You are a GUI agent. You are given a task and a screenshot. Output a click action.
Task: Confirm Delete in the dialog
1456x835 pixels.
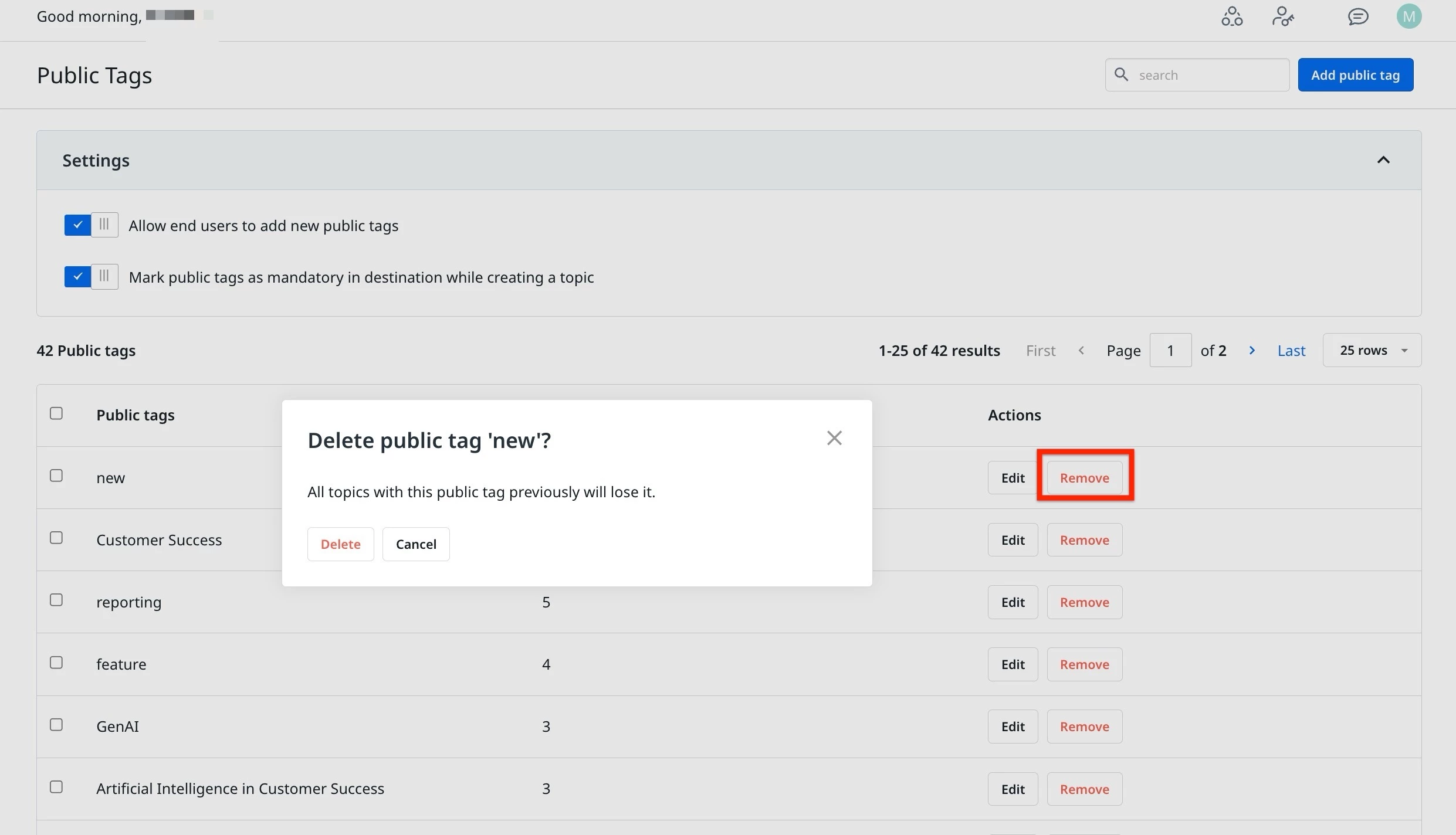click(x=340, y=544)
